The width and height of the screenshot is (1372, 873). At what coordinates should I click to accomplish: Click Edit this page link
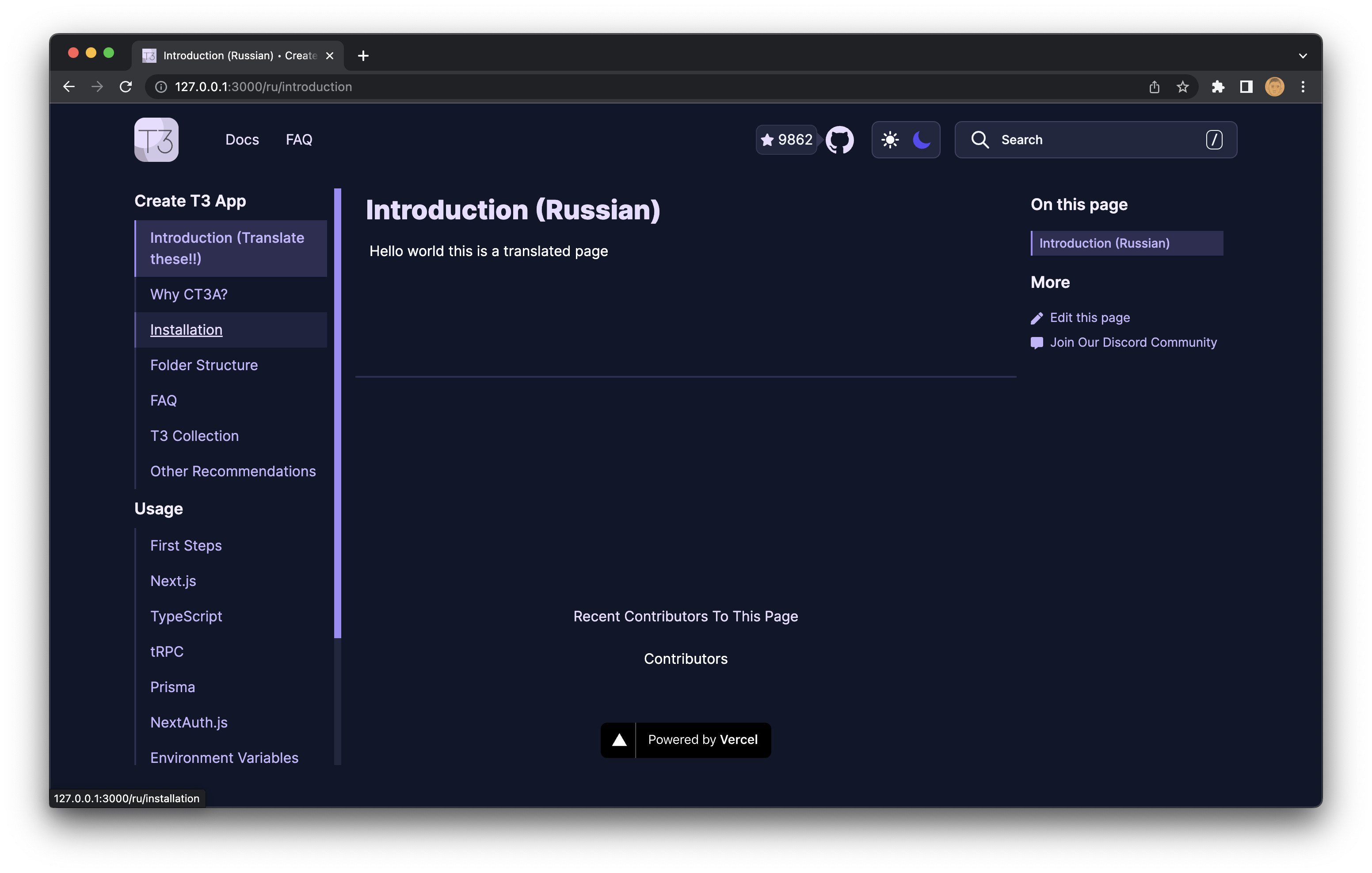[x=1089, y=318]
